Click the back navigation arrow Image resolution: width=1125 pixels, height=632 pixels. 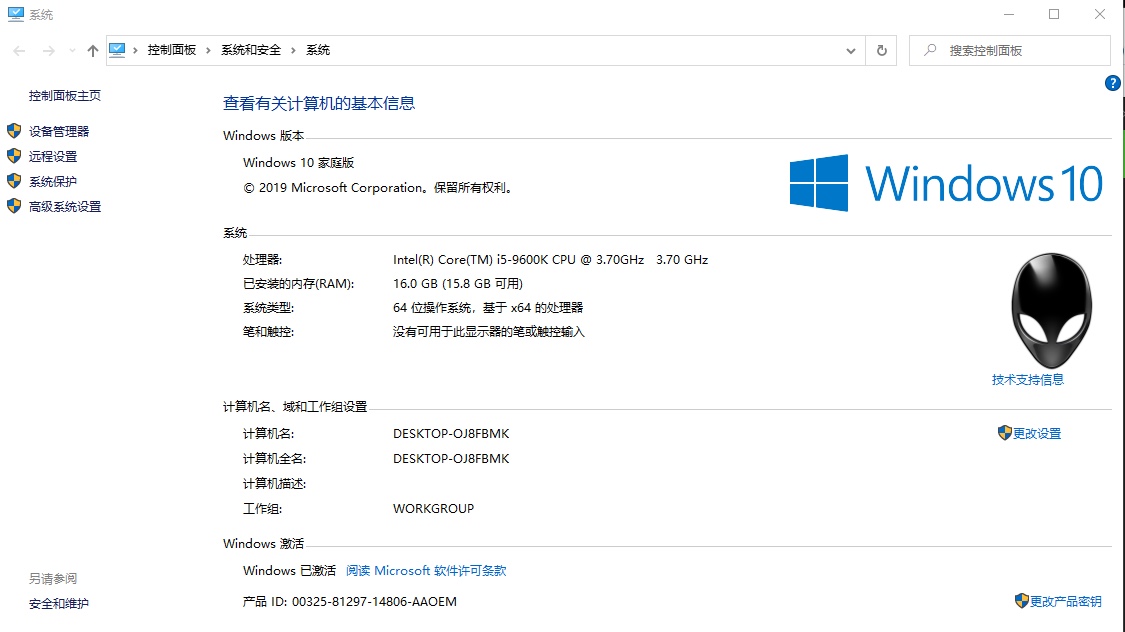[19, 51]
